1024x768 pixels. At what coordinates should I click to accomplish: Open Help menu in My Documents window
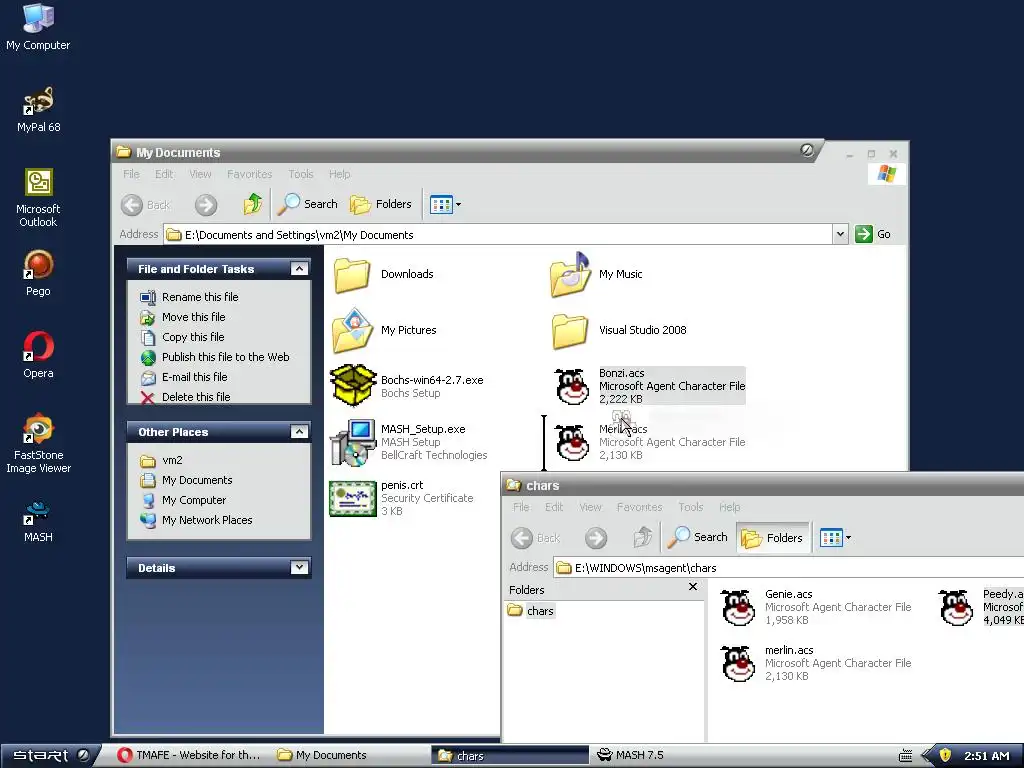(x=340, y=174)
